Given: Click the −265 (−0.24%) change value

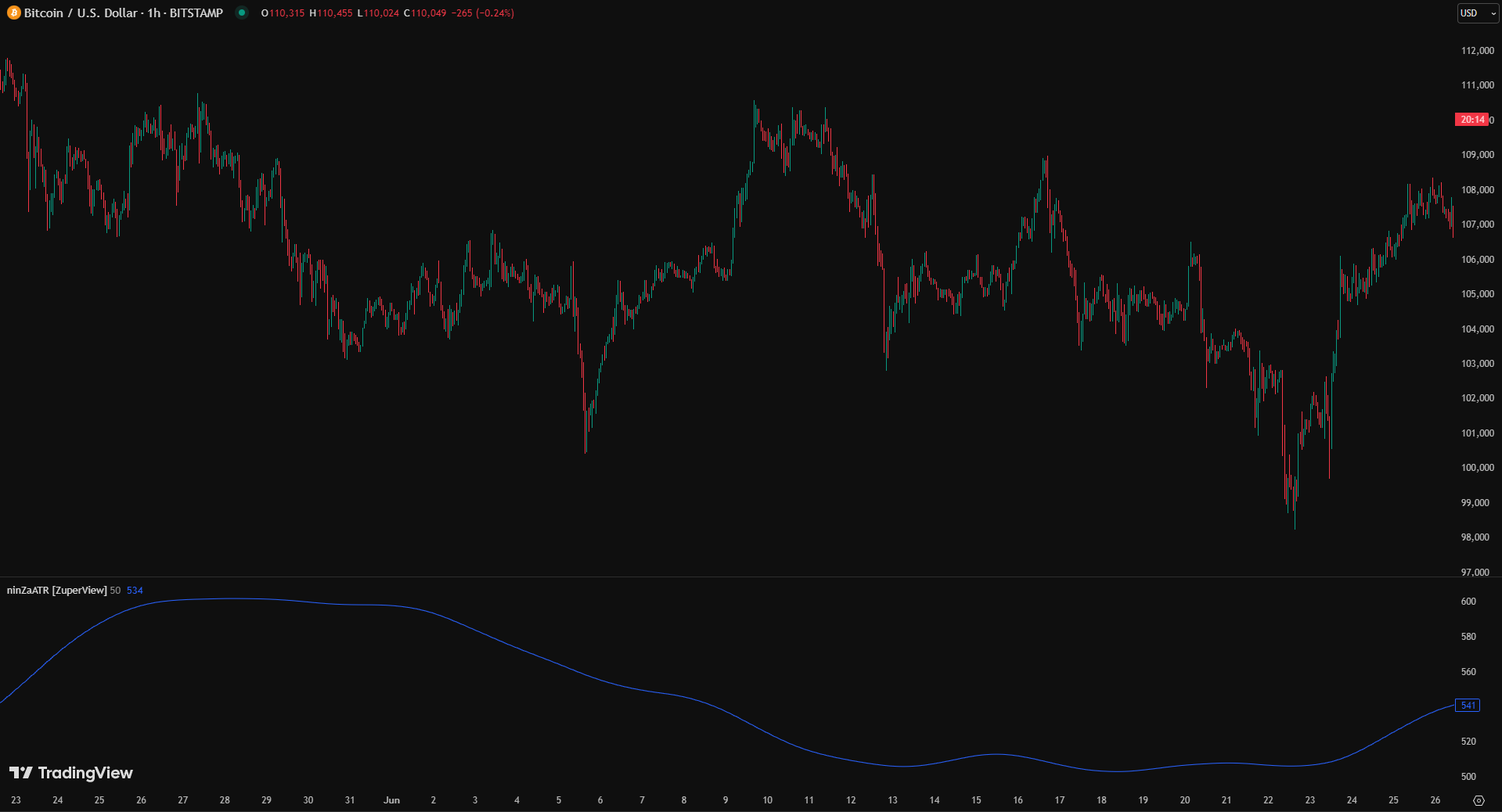Looking at the screenshot, I should [x=483, y=13].
